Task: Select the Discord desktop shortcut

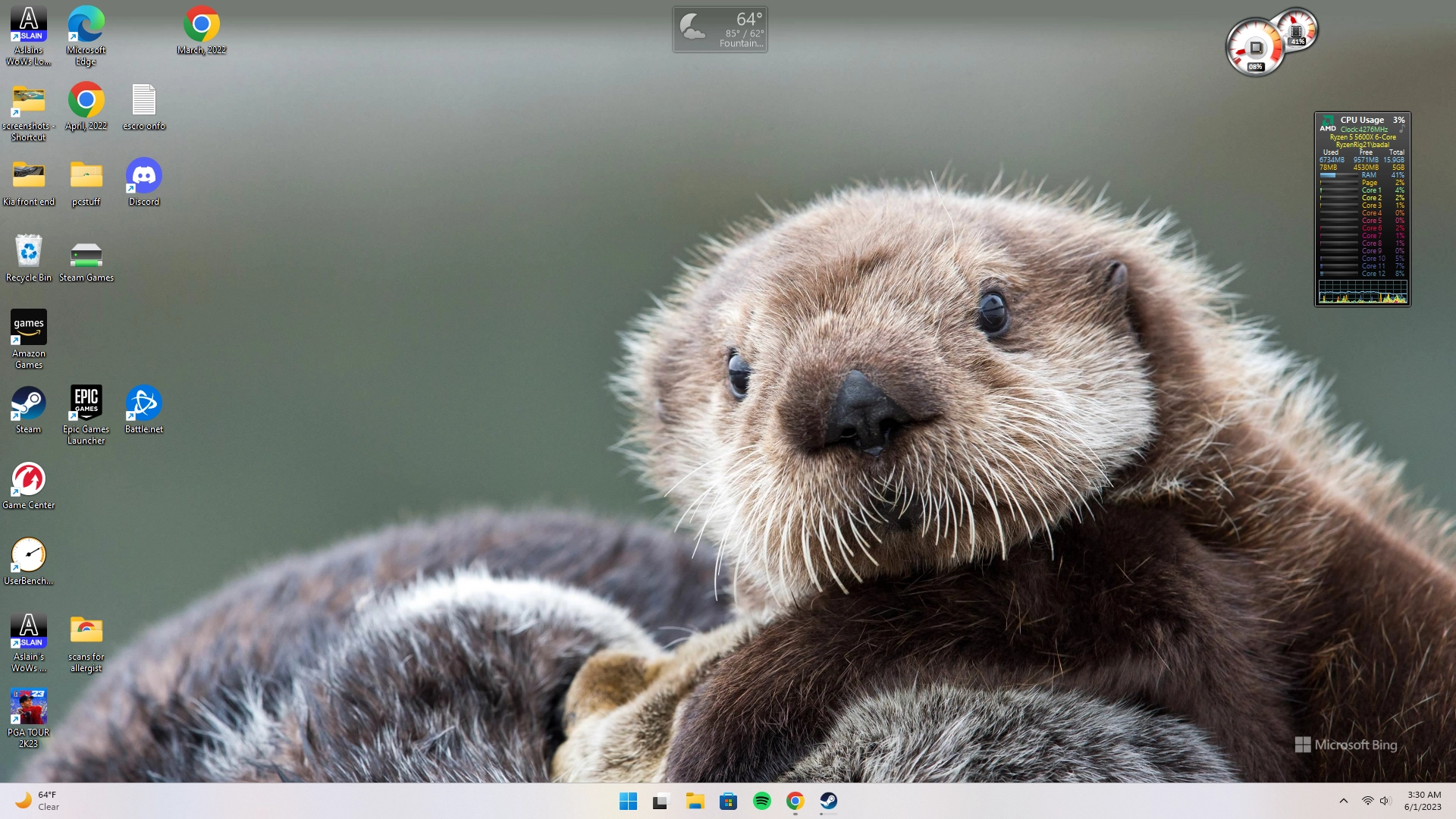Action: 144,183
